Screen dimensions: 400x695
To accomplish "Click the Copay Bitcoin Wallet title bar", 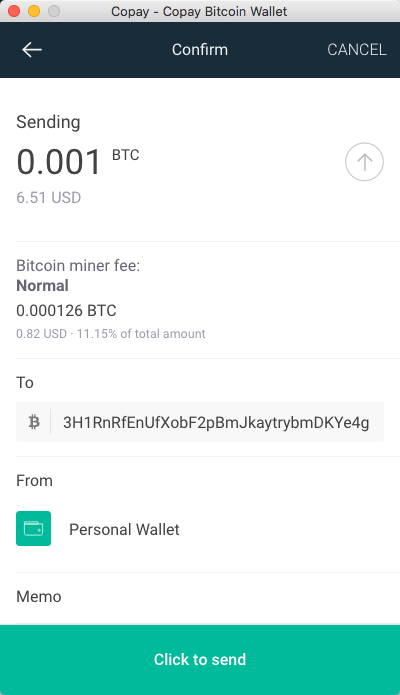I will 199,11.
